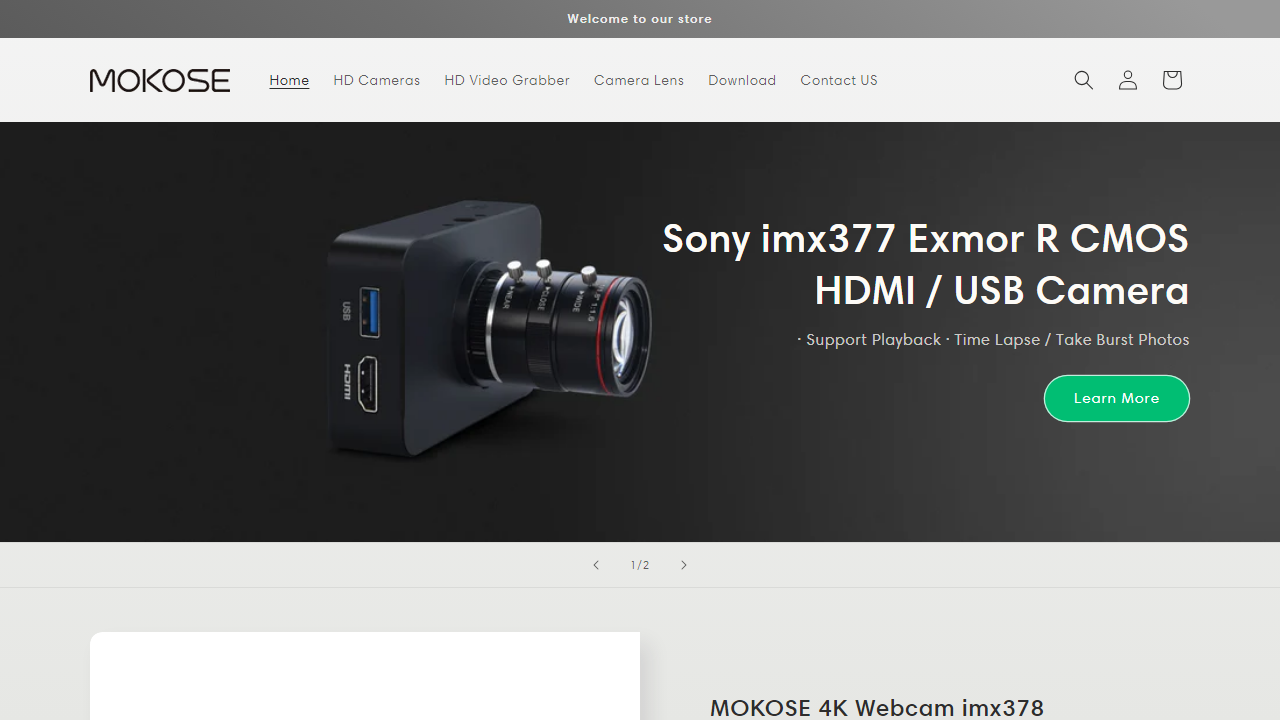Click the Welcome to our store announcement
The height and width of the screenshot is (720, 1280).
640,19
